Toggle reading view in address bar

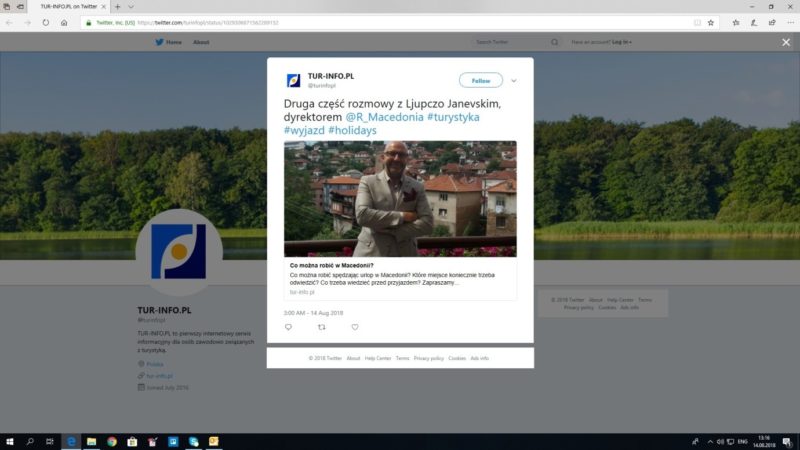pos(697,22)
